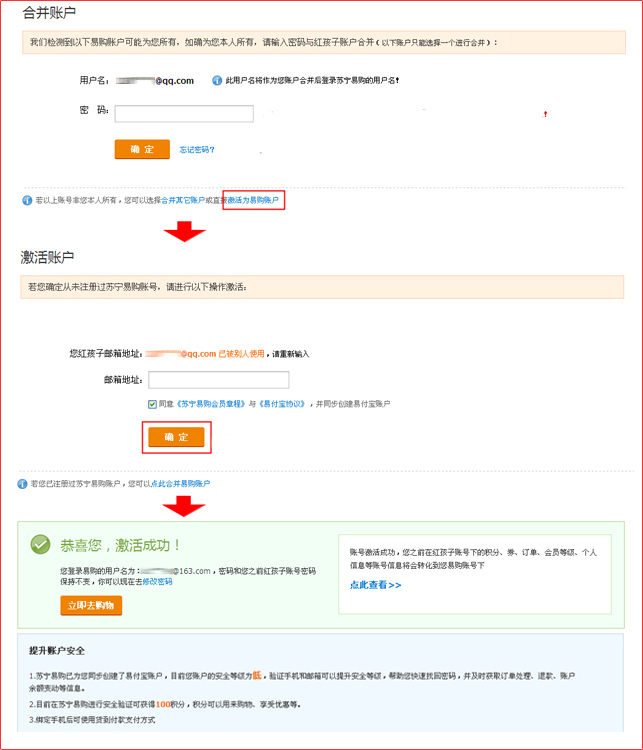Click info icon beside 若以上账号非您本人所有
643x750 pixels.
tap(27, 200)
